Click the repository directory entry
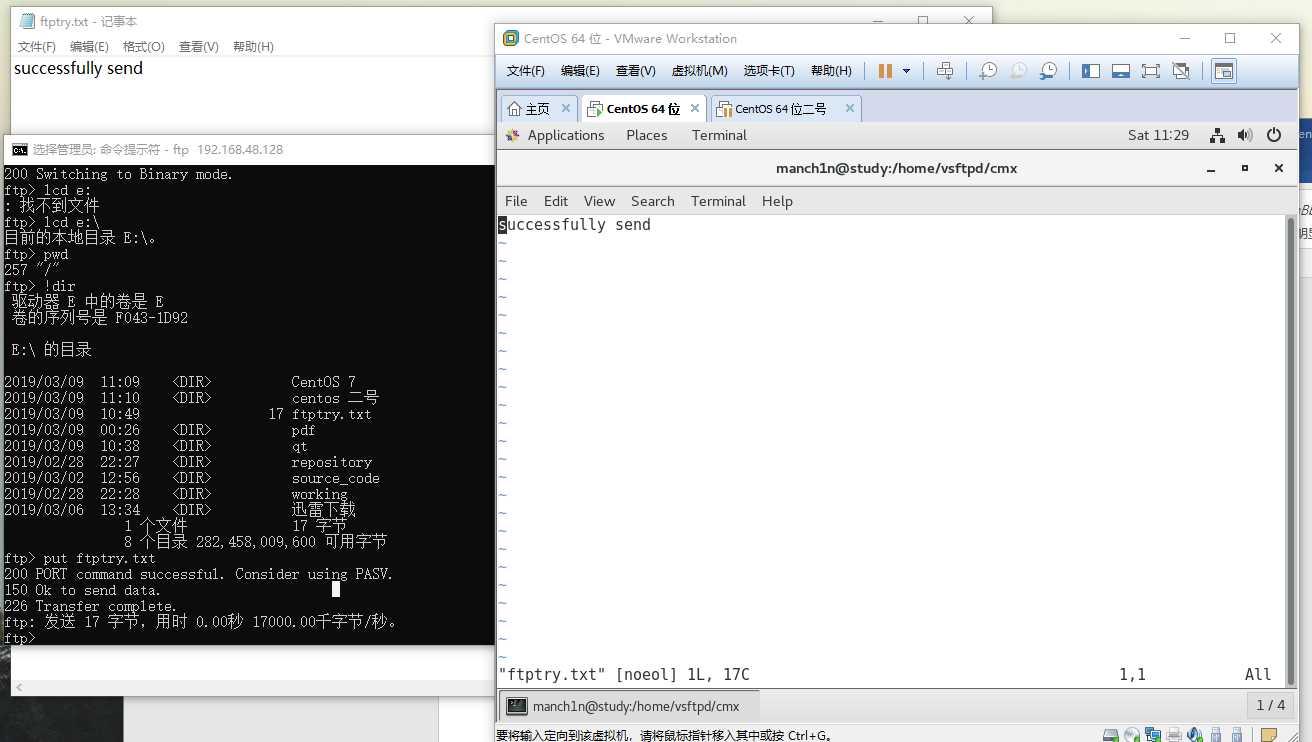Screen dimensions: 1312x742 pos(331,462)
